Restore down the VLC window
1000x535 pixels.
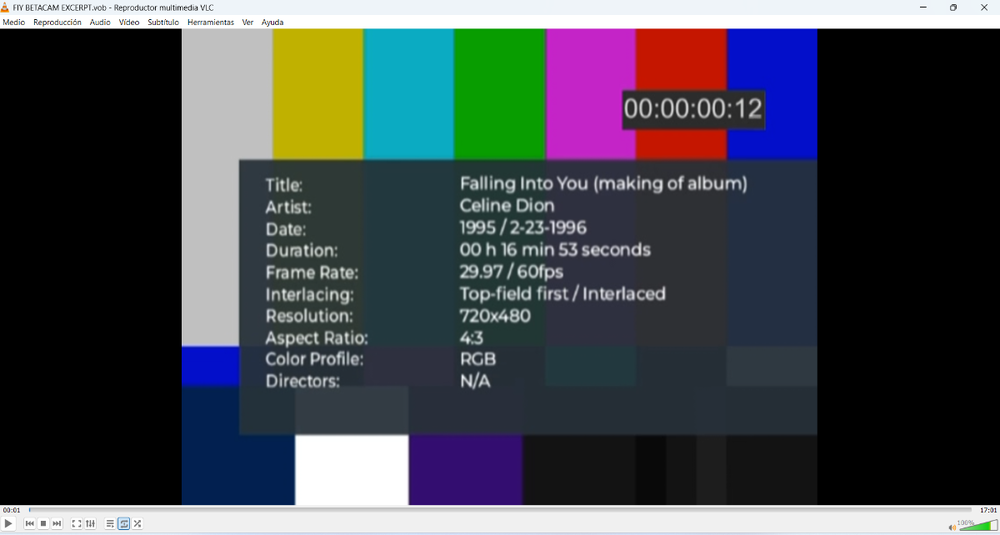(953, 8)
